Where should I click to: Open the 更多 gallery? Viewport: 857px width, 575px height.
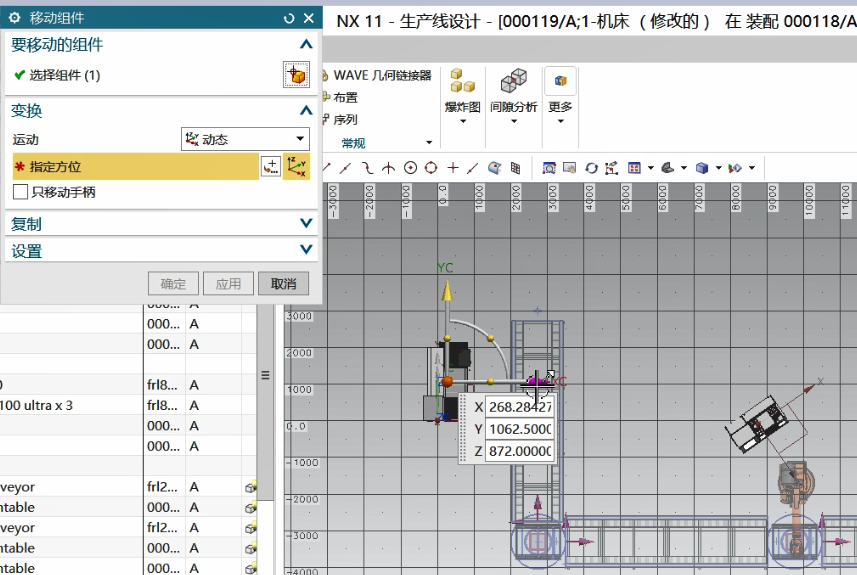click(560, 96)
